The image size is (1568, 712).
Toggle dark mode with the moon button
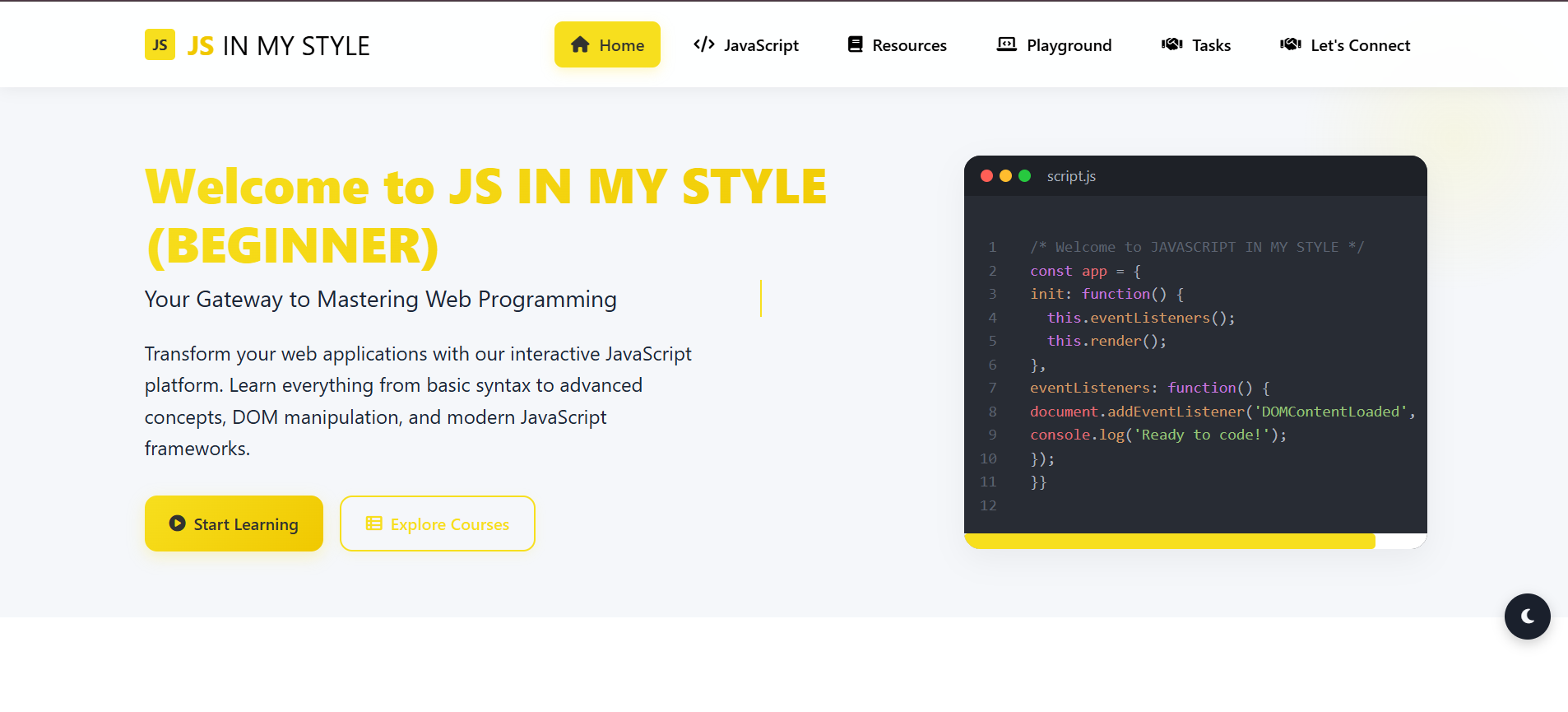[x=1527, y=617]
